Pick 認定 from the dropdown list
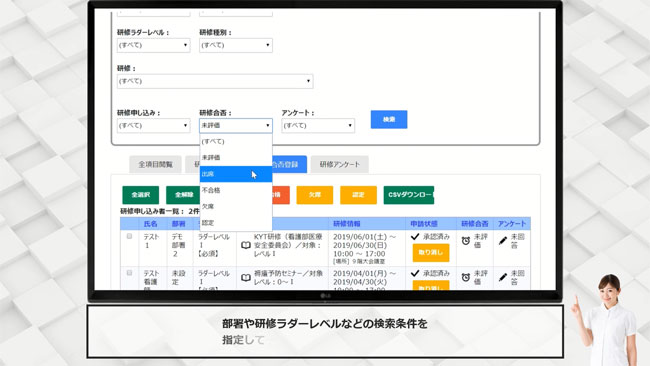 236,223
